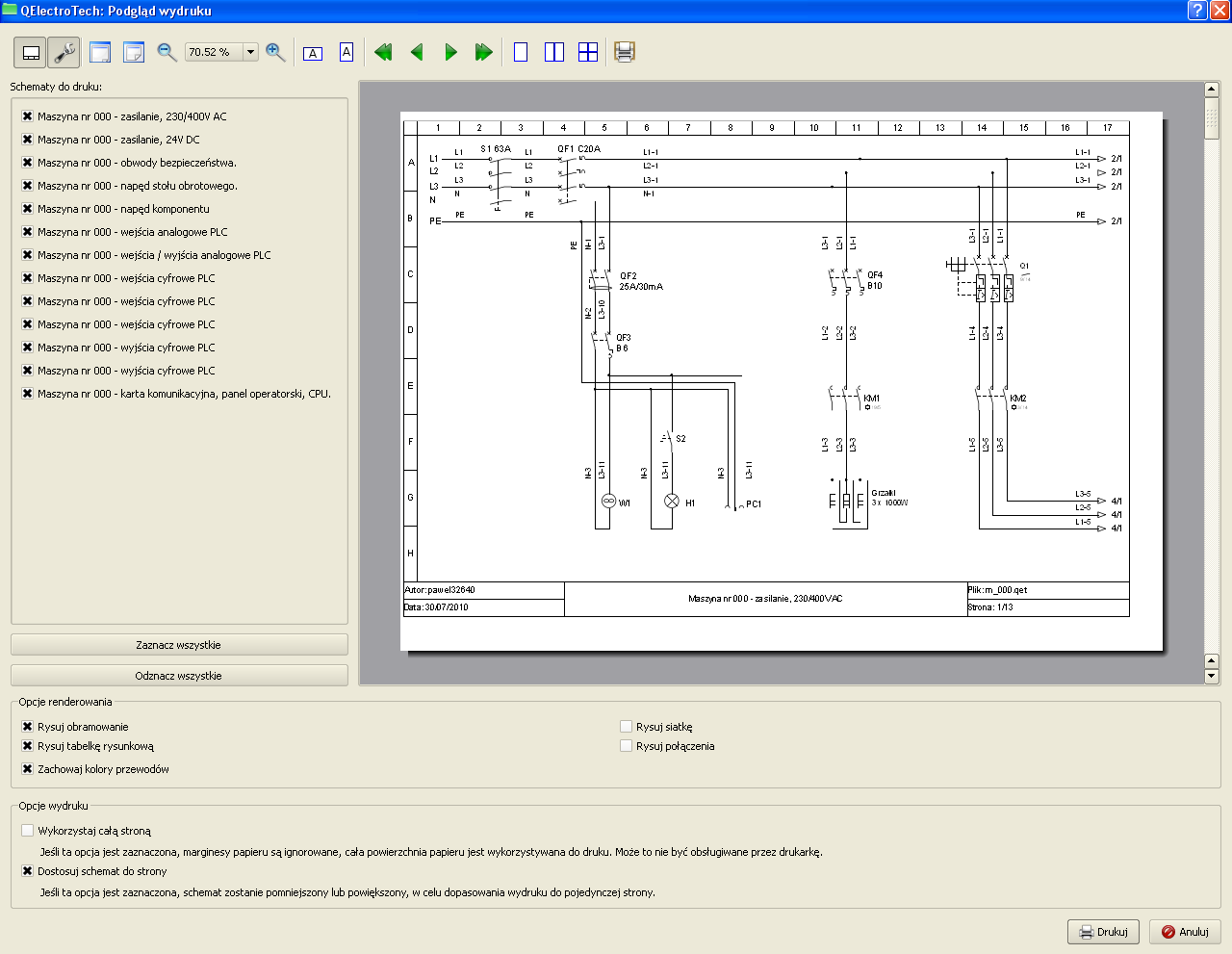Go to the first page
The width and height of the screenshot is (1232, 954).
(x=383, y=52)
